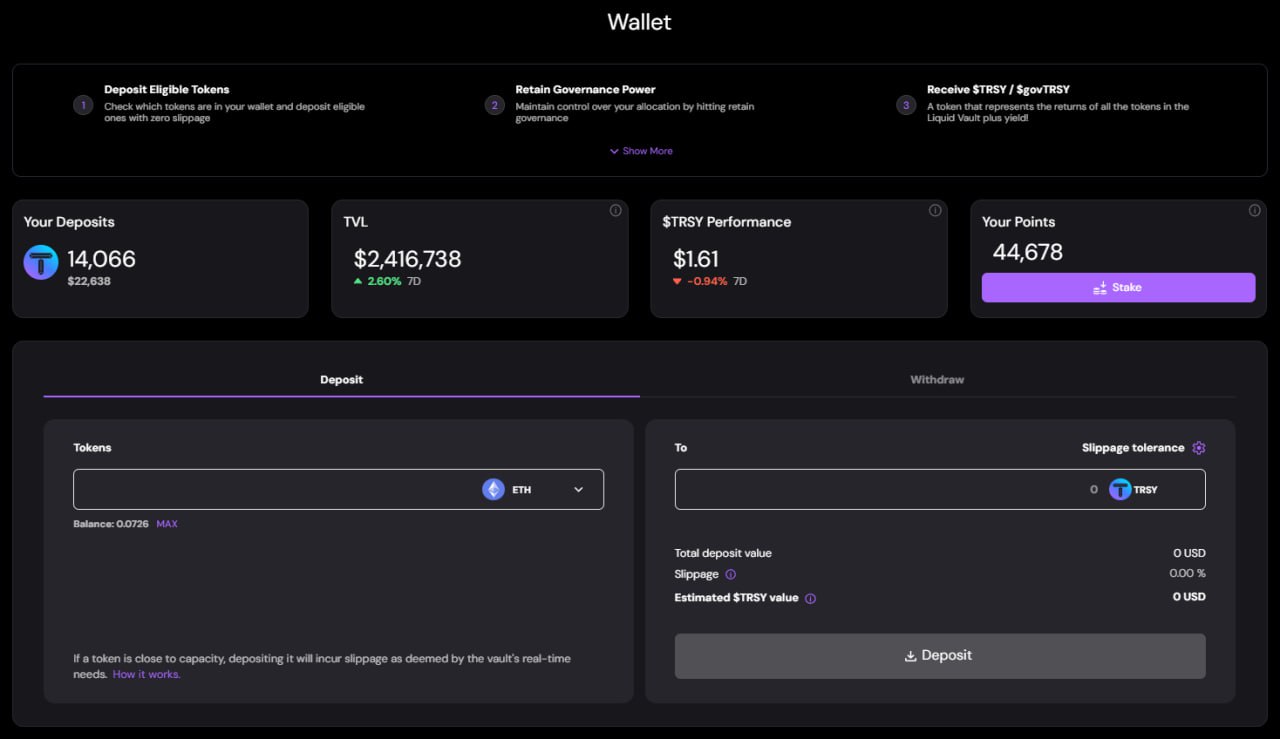This screenshot has width=1280, height=739.
Task: Click step 3 circle for Receive $TRSY
Action: coord(906,105)
